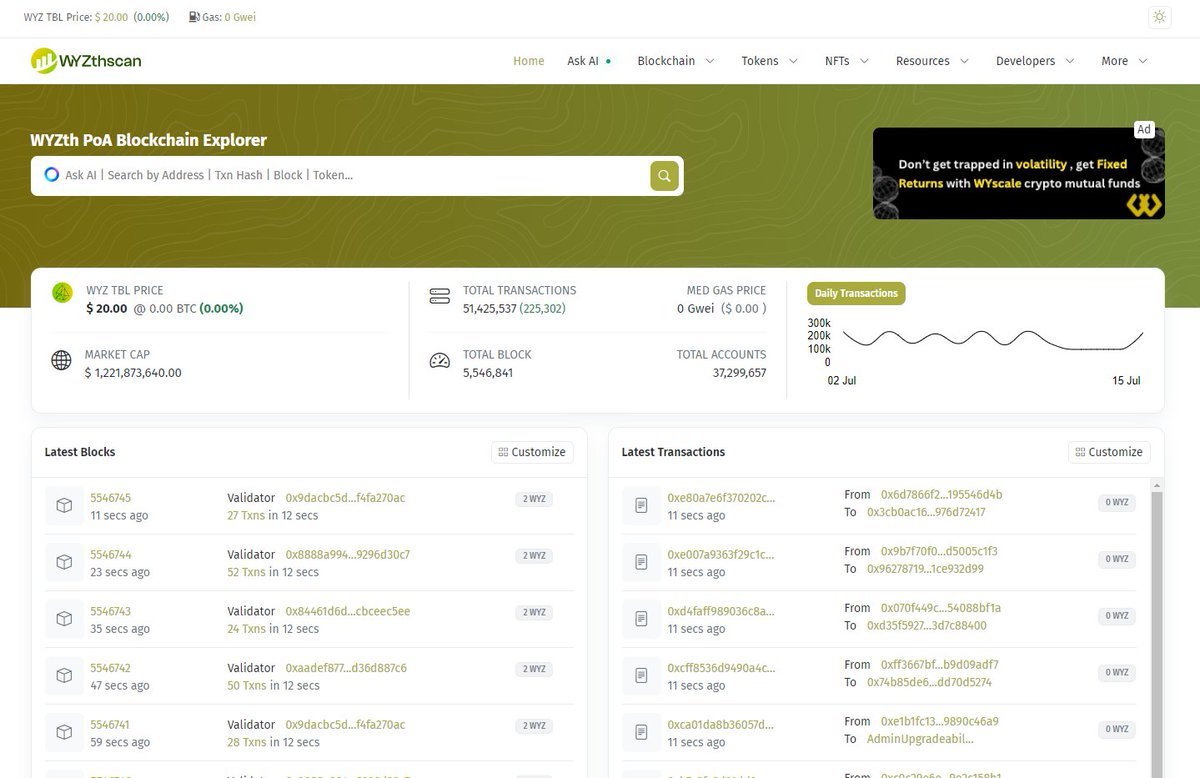Viewport: 1200px width, 778px height.
Task: Customize the Latest Transactions panel
Action: pos(1109,452)
